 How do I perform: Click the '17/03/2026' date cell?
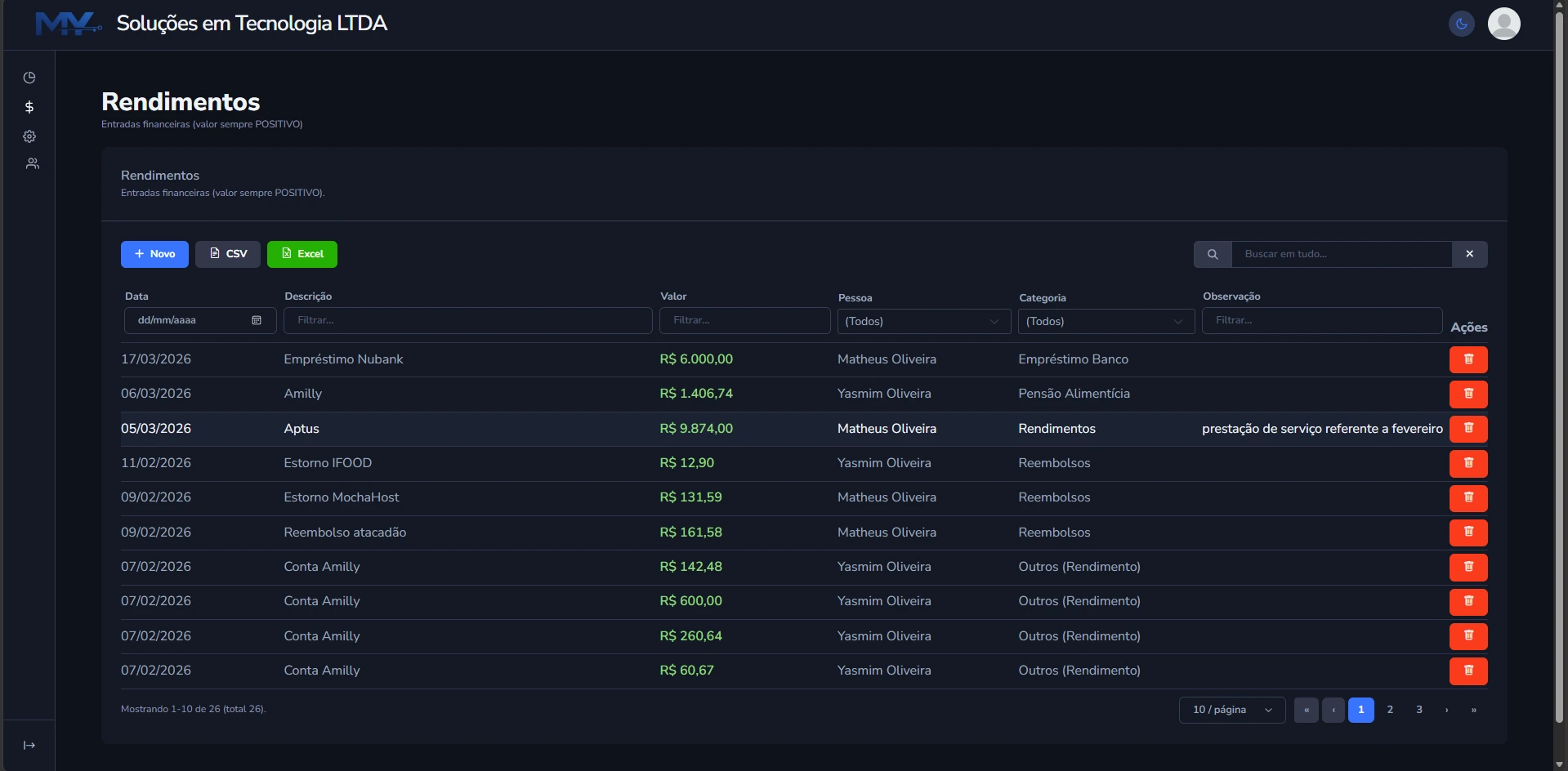156,359
